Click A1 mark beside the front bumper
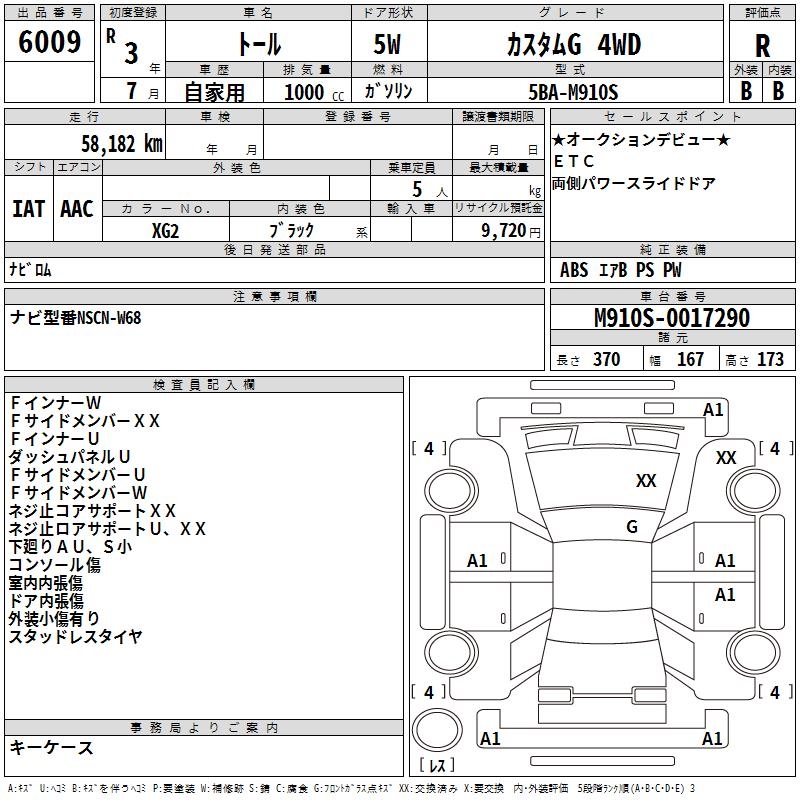This screenshot has width=800, height=800. [x=713, y=409]
